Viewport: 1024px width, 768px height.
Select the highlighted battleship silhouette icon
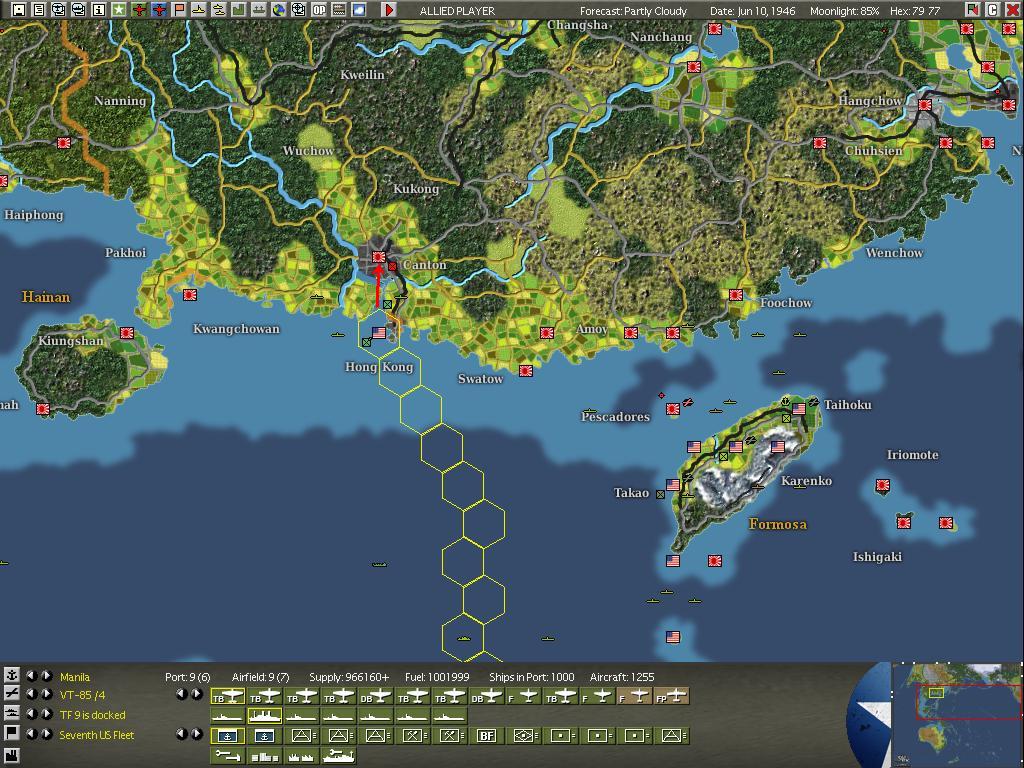(x=264, y=716)
